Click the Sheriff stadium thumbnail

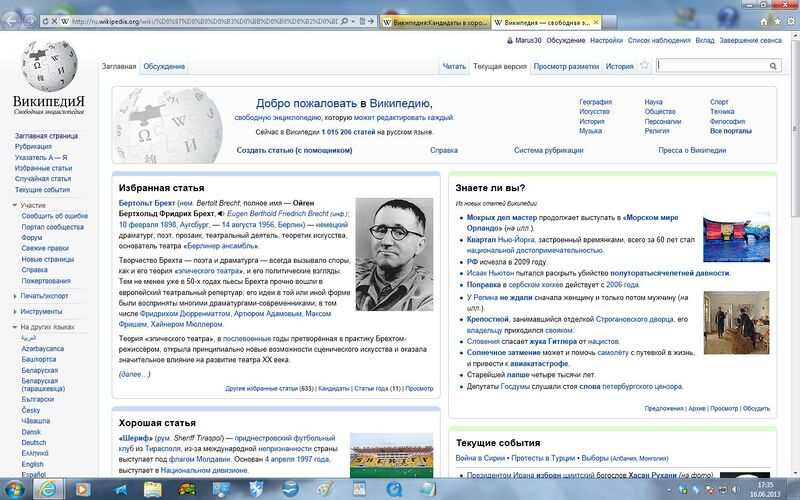tap(391, 456)
